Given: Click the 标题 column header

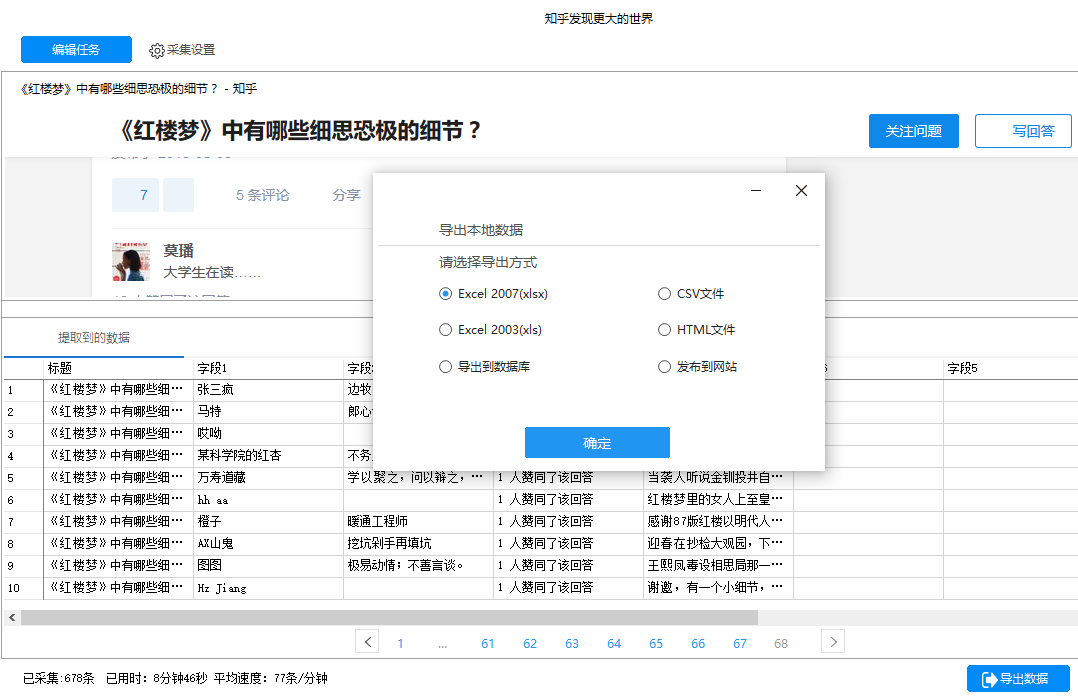Looking at the screenshot, I should pos(119,369).
